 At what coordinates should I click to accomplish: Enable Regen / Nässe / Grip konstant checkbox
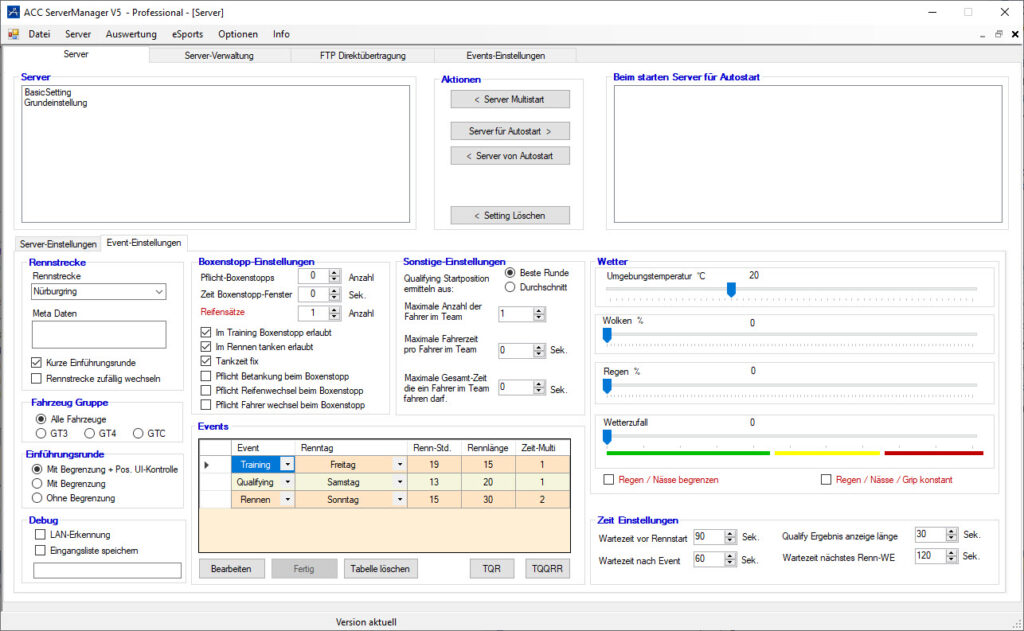point(826,479)
